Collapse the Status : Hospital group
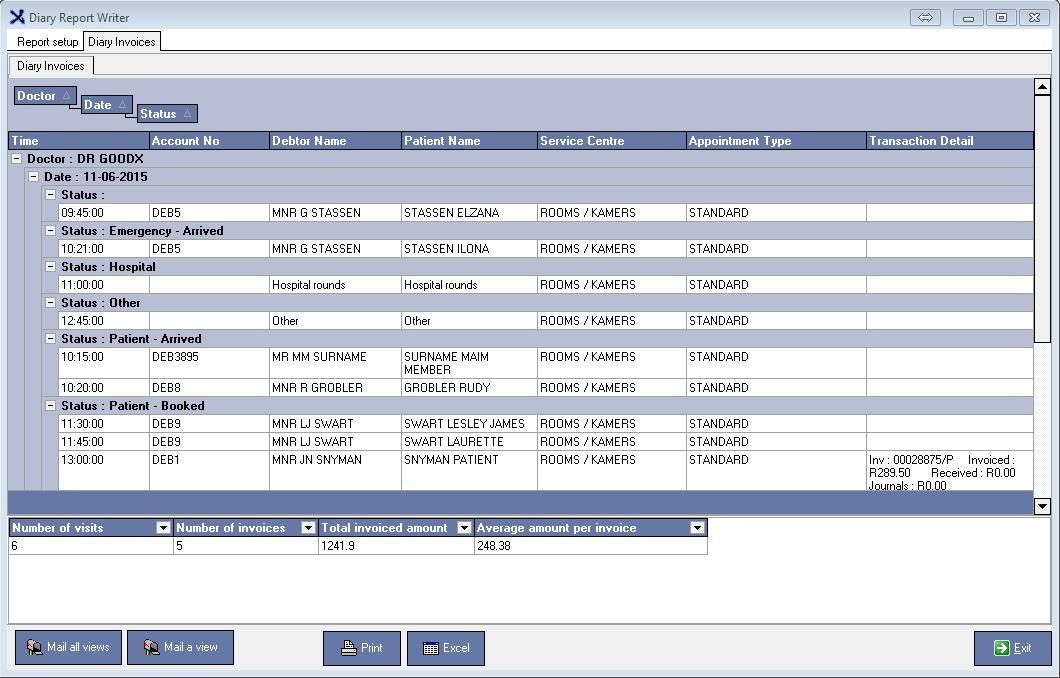The height and width of the screenshot is (678, 1060). pyautogui.click(x=51, y=267)
